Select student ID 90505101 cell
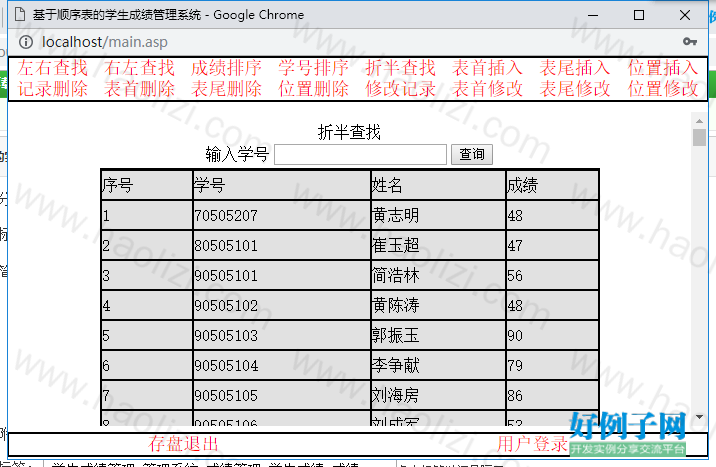This screenshot has height=467, width=716. (282, 276)
